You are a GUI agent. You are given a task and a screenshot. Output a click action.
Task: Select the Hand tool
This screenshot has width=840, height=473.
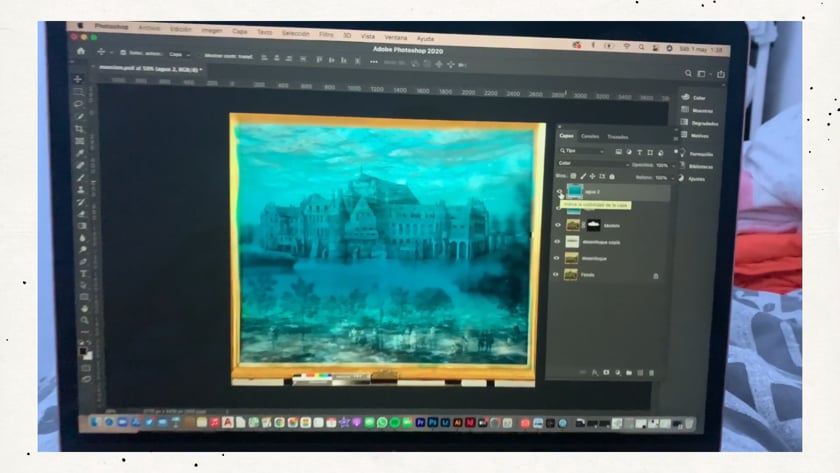point(85,309)
